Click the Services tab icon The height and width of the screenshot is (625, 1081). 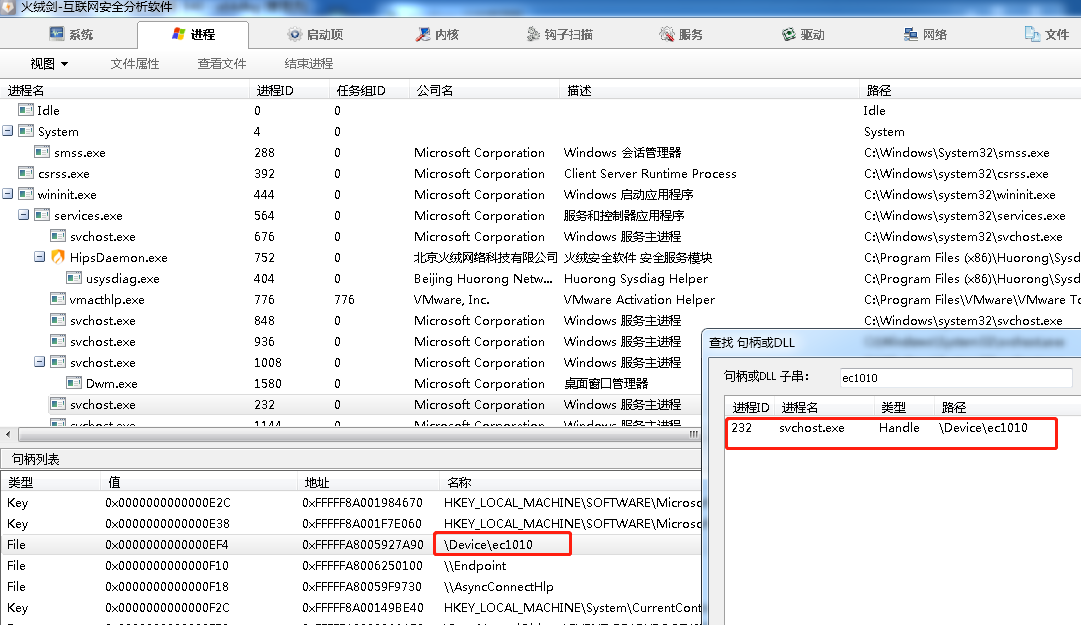coord(667,34)
